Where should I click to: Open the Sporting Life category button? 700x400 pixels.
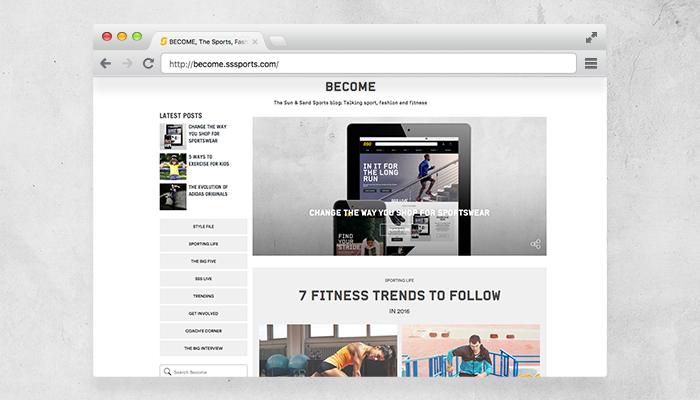(x=204, y=244)
